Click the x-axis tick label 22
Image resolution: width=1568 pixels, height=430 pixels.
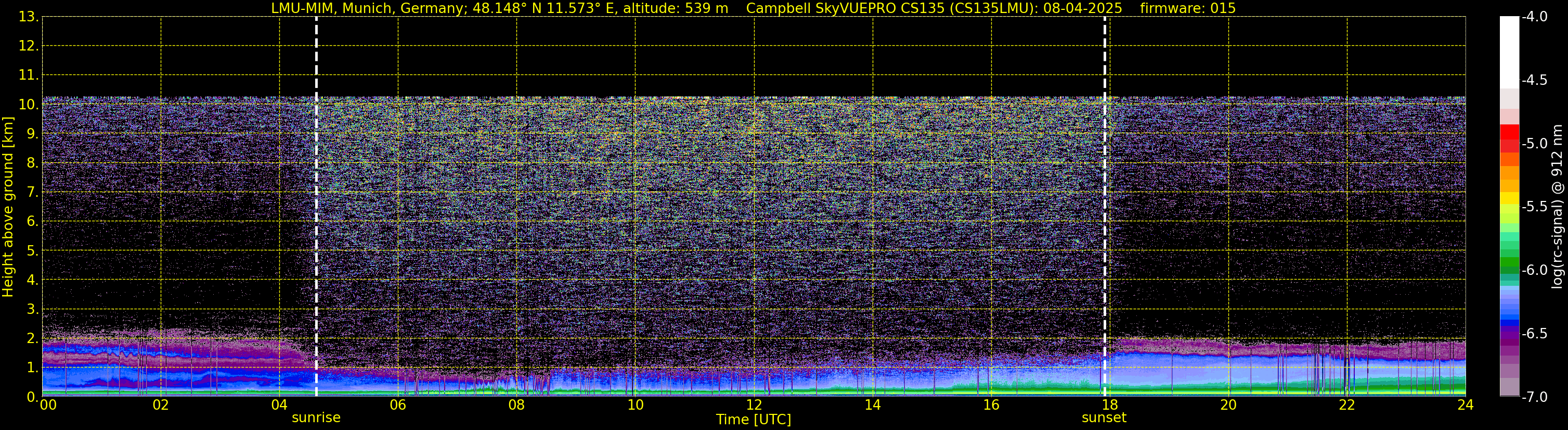coord(1347,405)
